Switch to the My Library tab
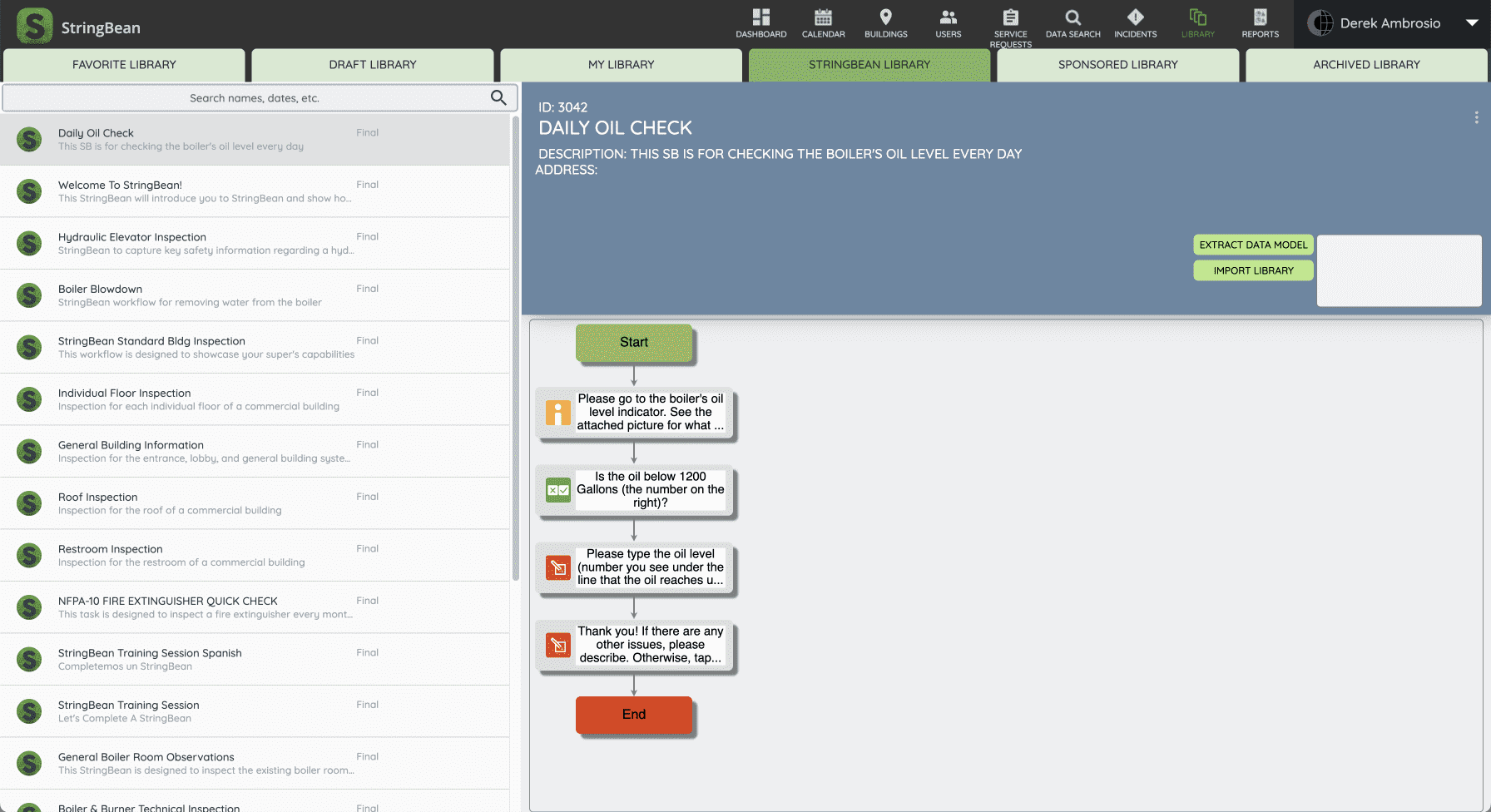This screenshot has width=1491, height=812. (621, 65)
